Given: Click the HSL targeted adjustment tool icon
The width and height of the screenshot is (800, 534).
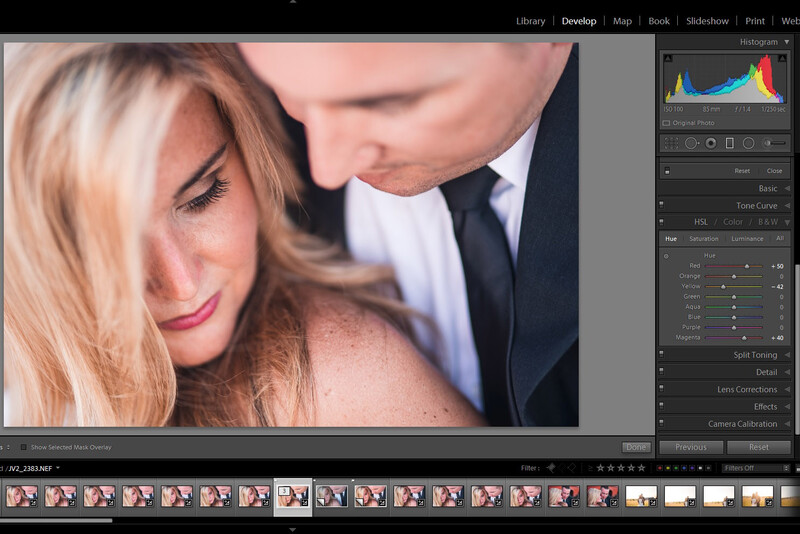Looking at the screenshot, I should tap(666, 256).
